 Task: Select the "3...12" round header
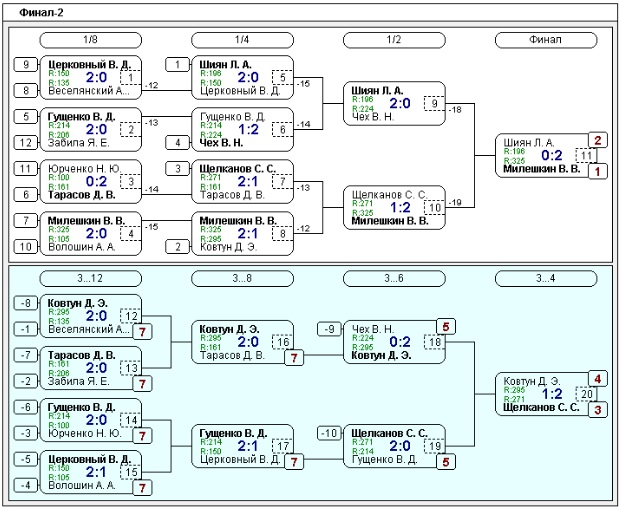coord(90,278)
